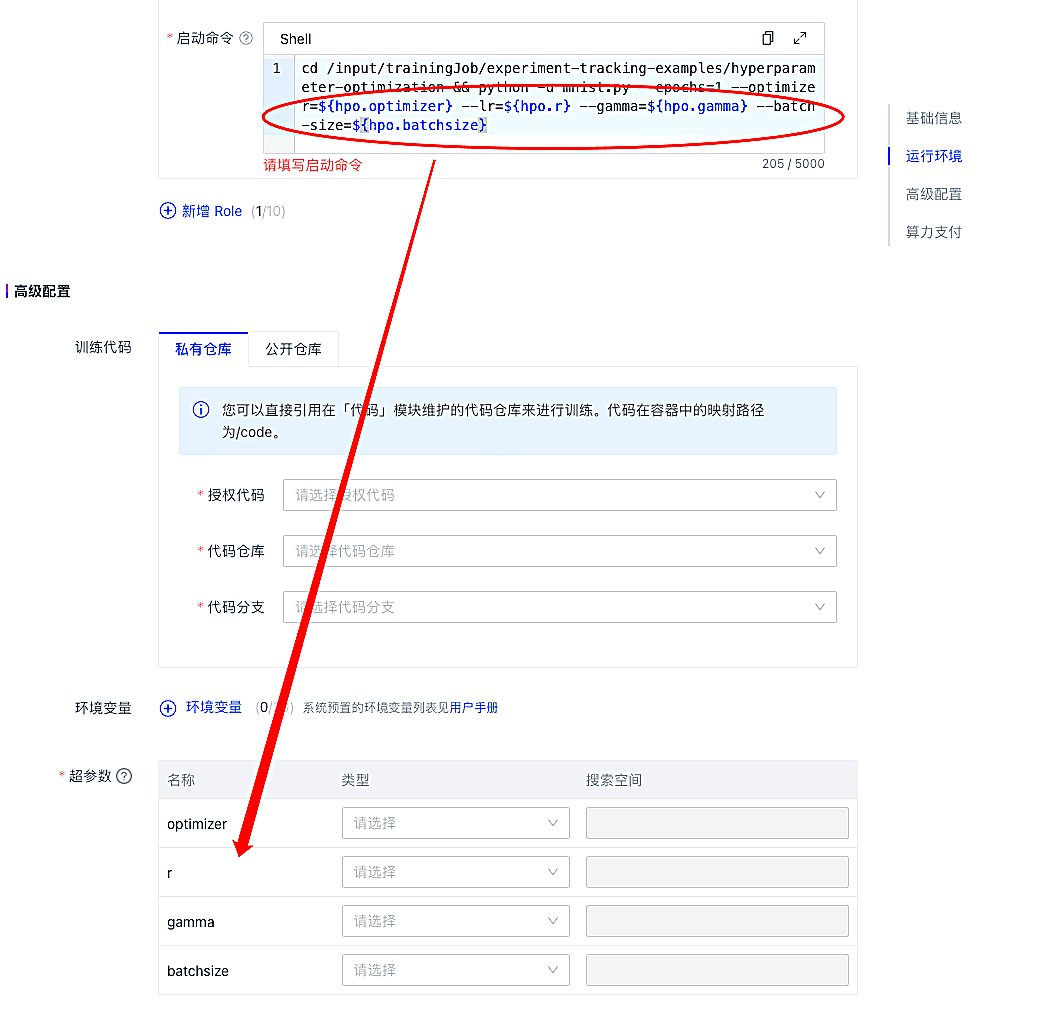The height and width of the screenshot is (1017, 1058).
Task: Add an environment variable via 环境变量 link
Action: click(x=213, y=707)
